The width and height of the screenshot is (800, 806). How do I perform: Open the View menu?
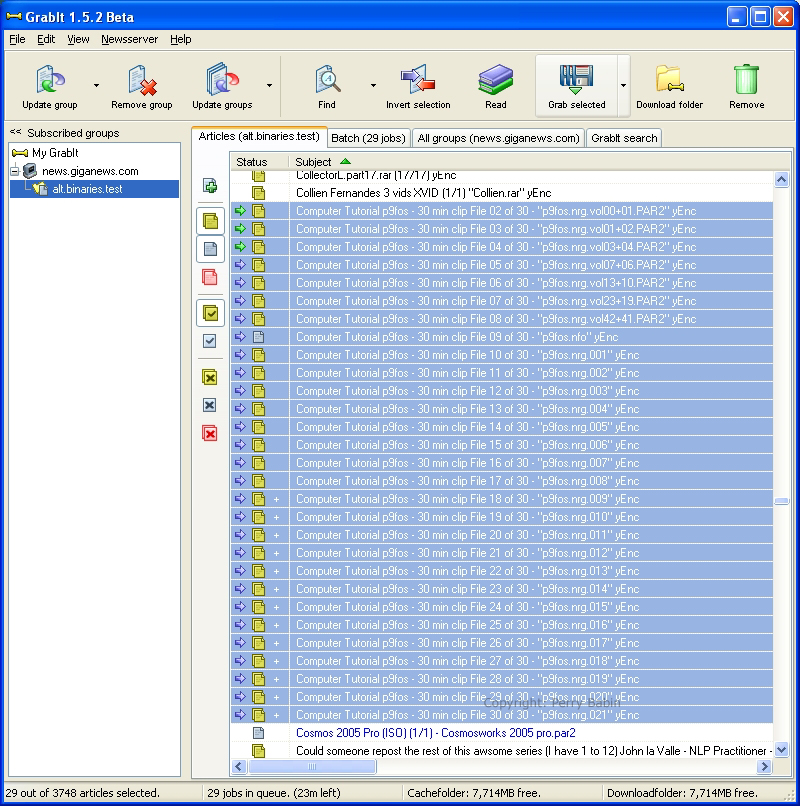click(x=78, y=39)
